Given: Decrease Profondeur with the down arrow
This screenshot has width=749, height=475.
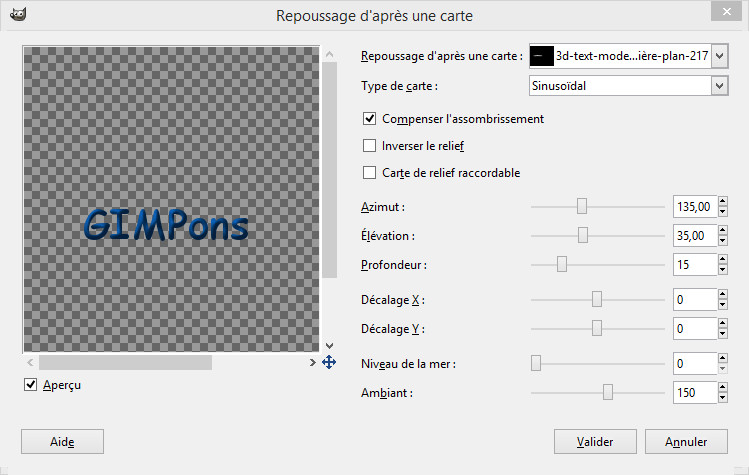Looking at the screenshot, I should [x=723, y=270].
